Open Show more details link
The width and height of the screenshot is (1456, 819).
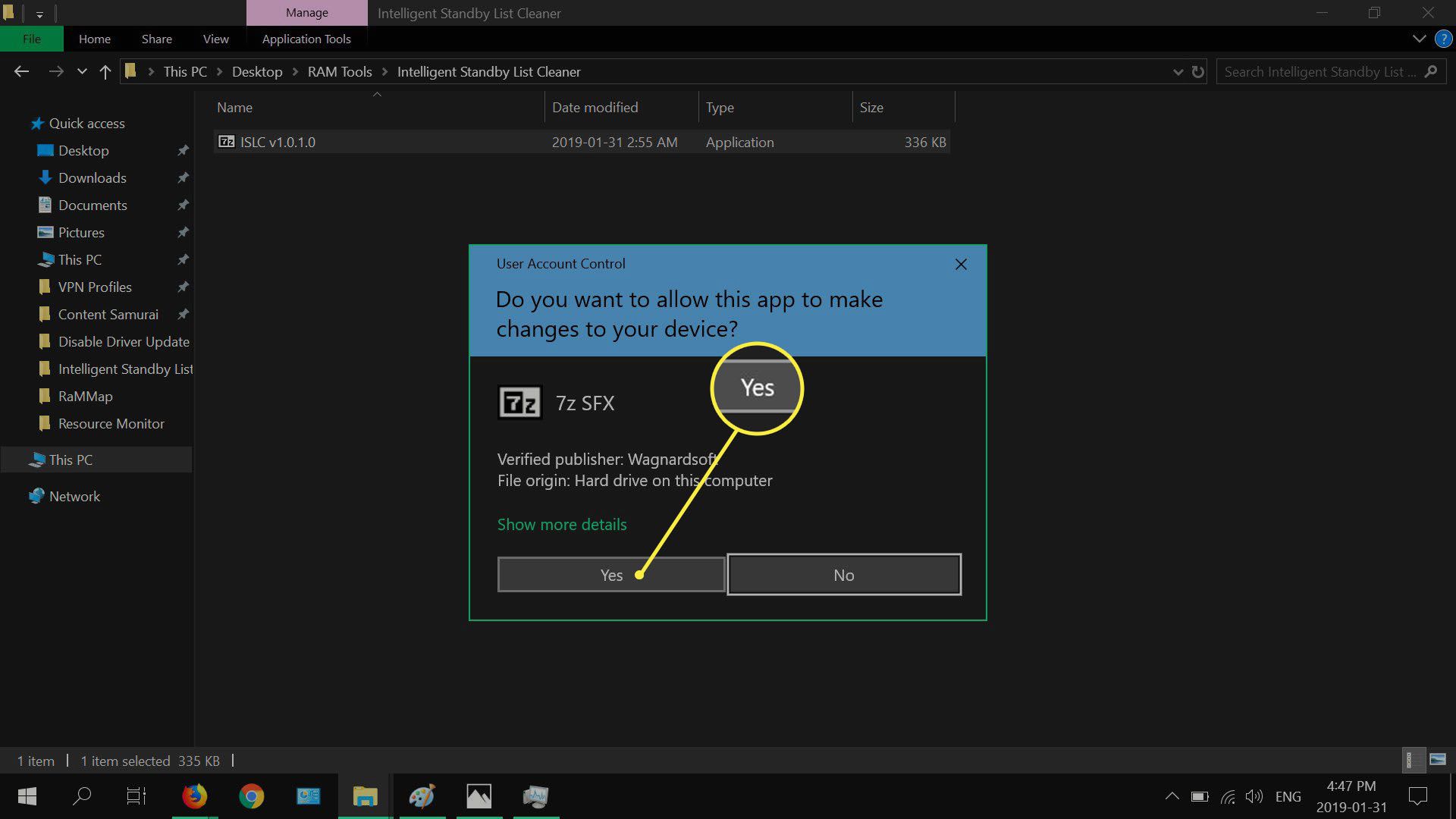coord(562,524)
